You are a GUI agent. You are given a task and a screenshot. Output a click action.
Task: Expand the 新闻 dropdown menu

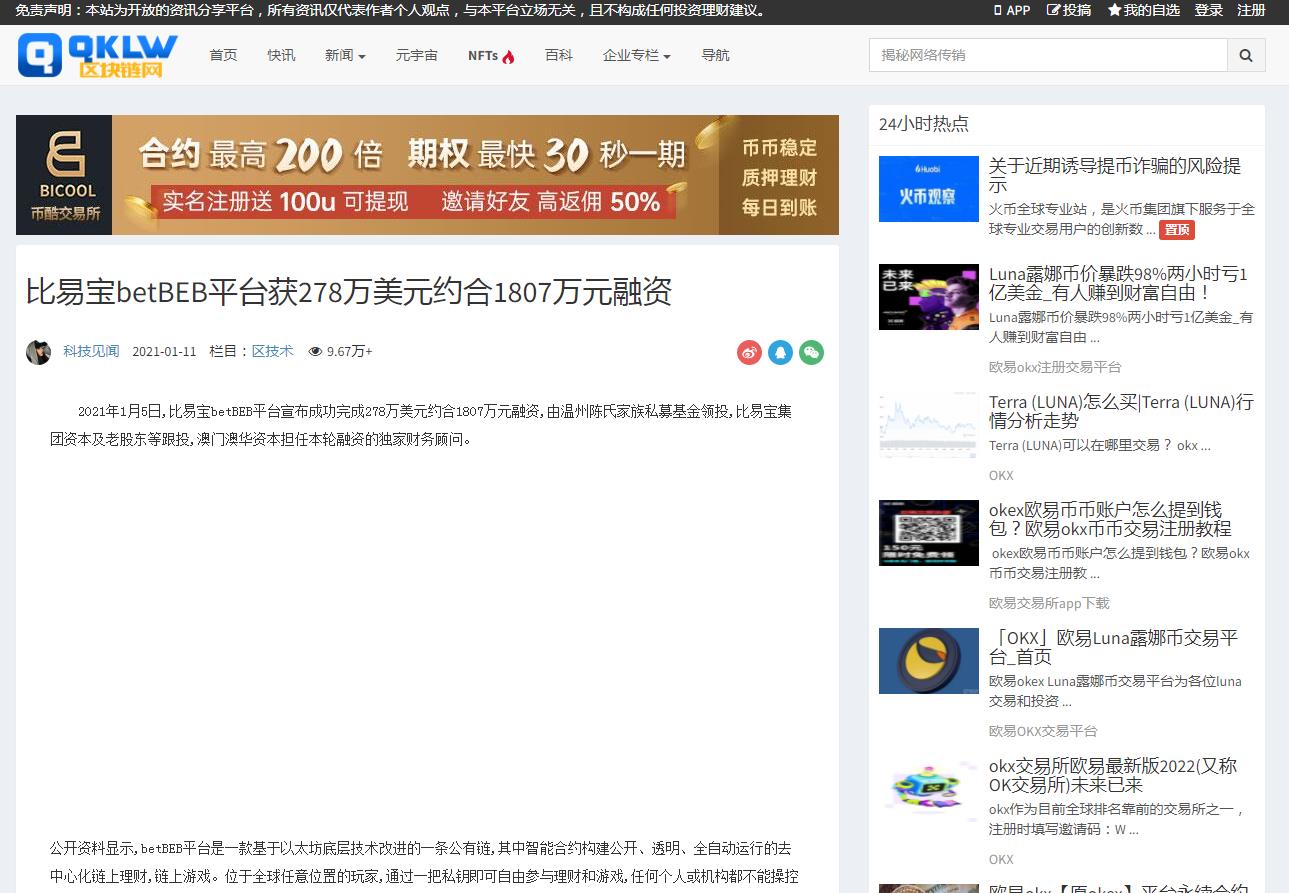tap(345, 55)
